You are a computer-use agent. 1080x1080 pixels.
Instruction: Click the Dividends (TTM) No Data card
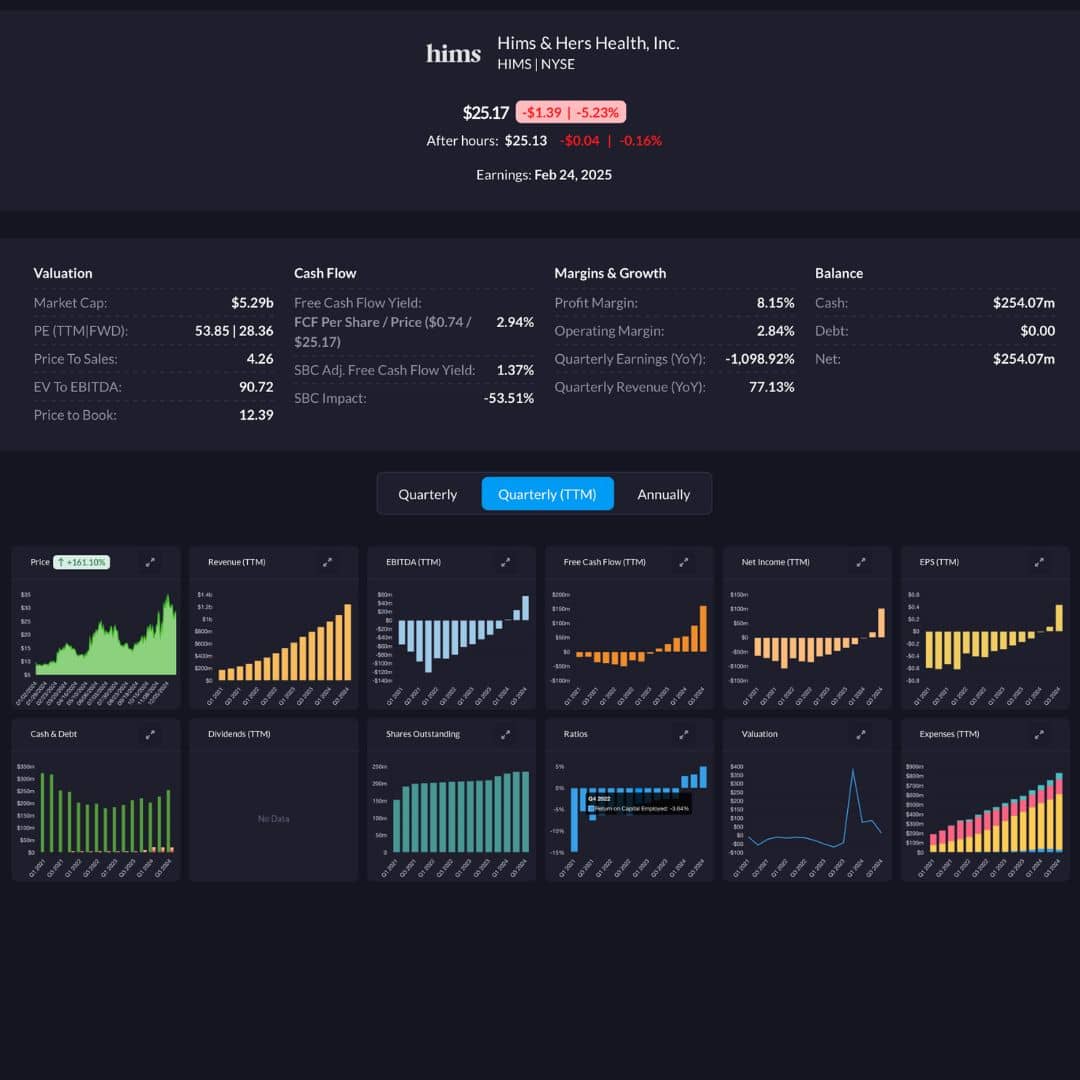tap(273, 800)
